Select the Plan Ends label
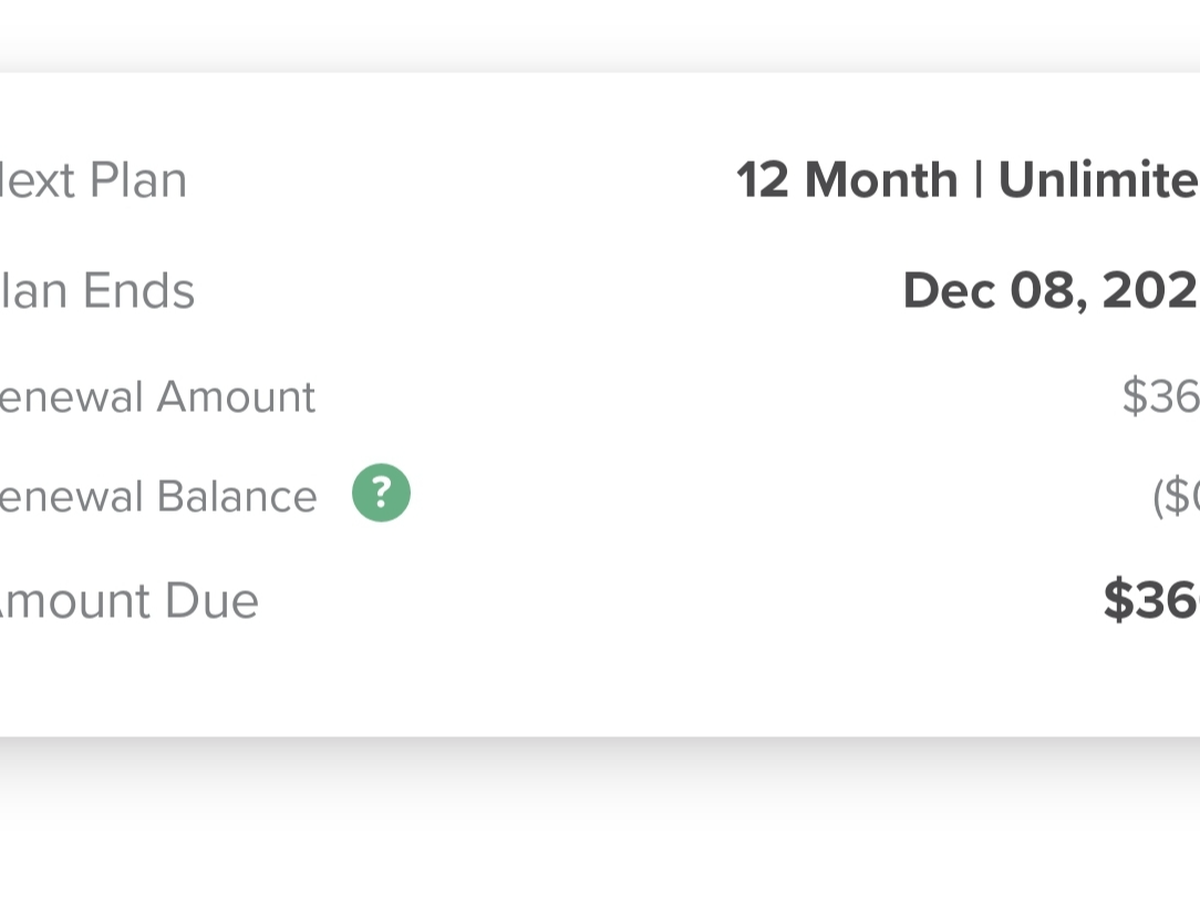The width and height of the screenshot is (1200, 900). (x=97, y=291)
